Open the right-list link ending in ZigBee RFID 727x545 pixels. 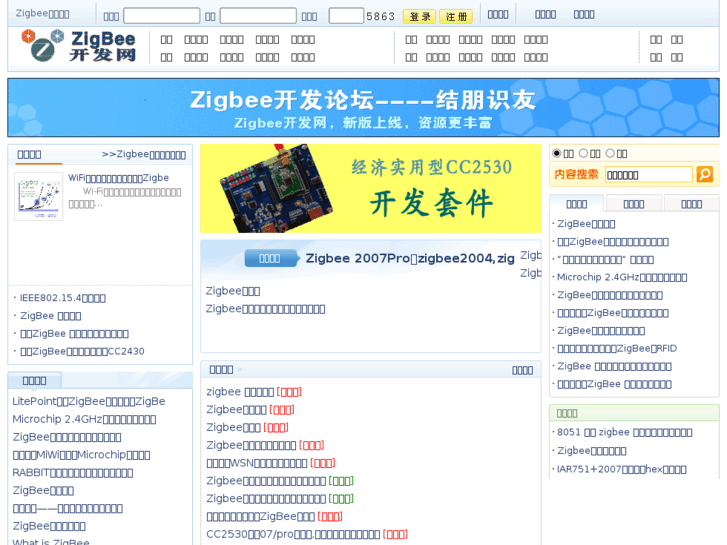(617, 348)
